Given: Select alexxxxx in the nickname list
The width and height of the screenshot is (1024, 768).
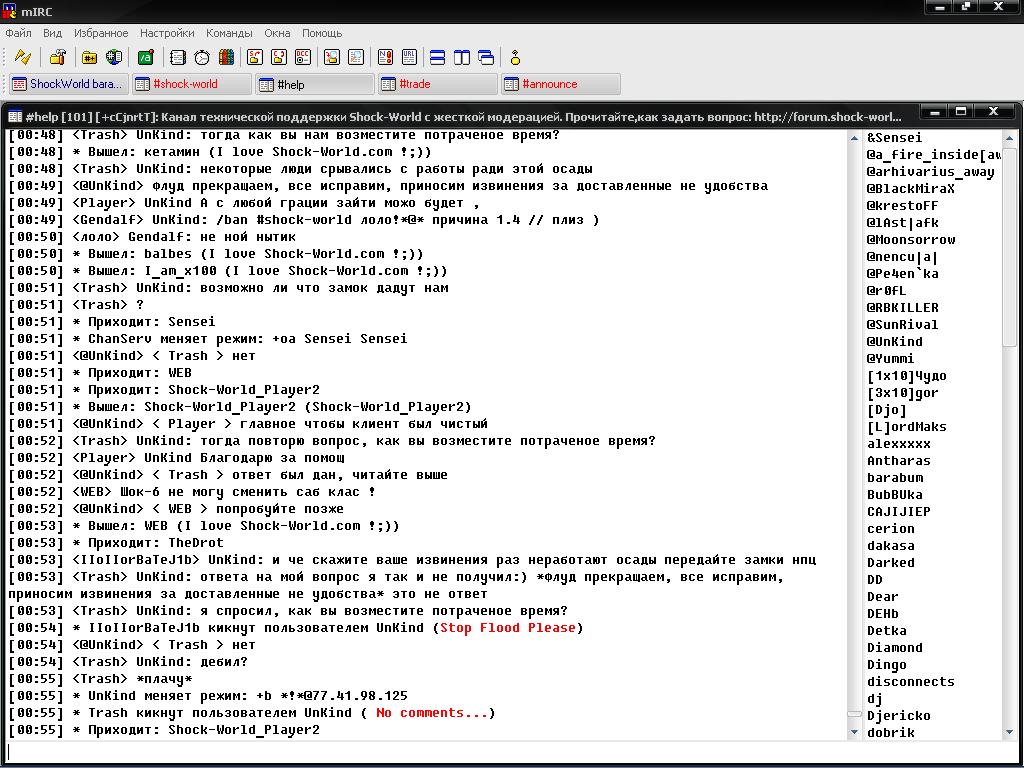Looking at the screenshot, I should tap(899, 443).
